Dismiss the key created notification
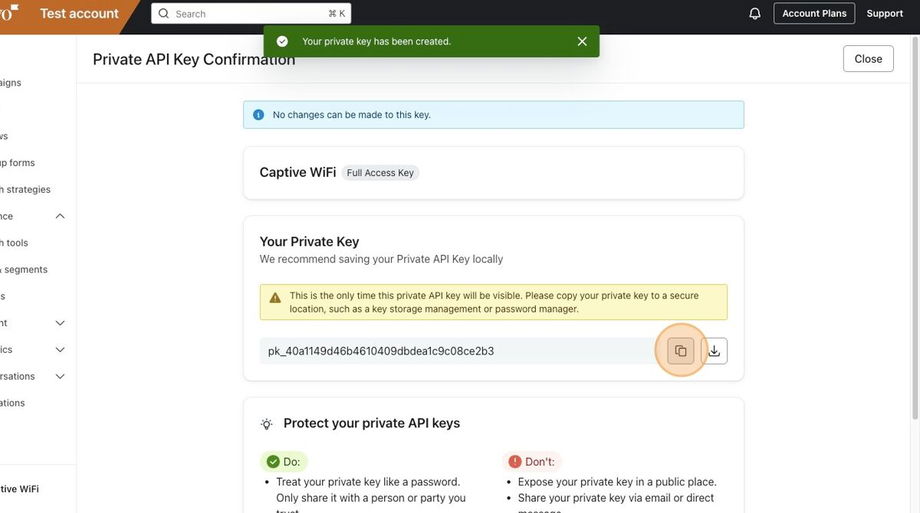 click(582, 41)
